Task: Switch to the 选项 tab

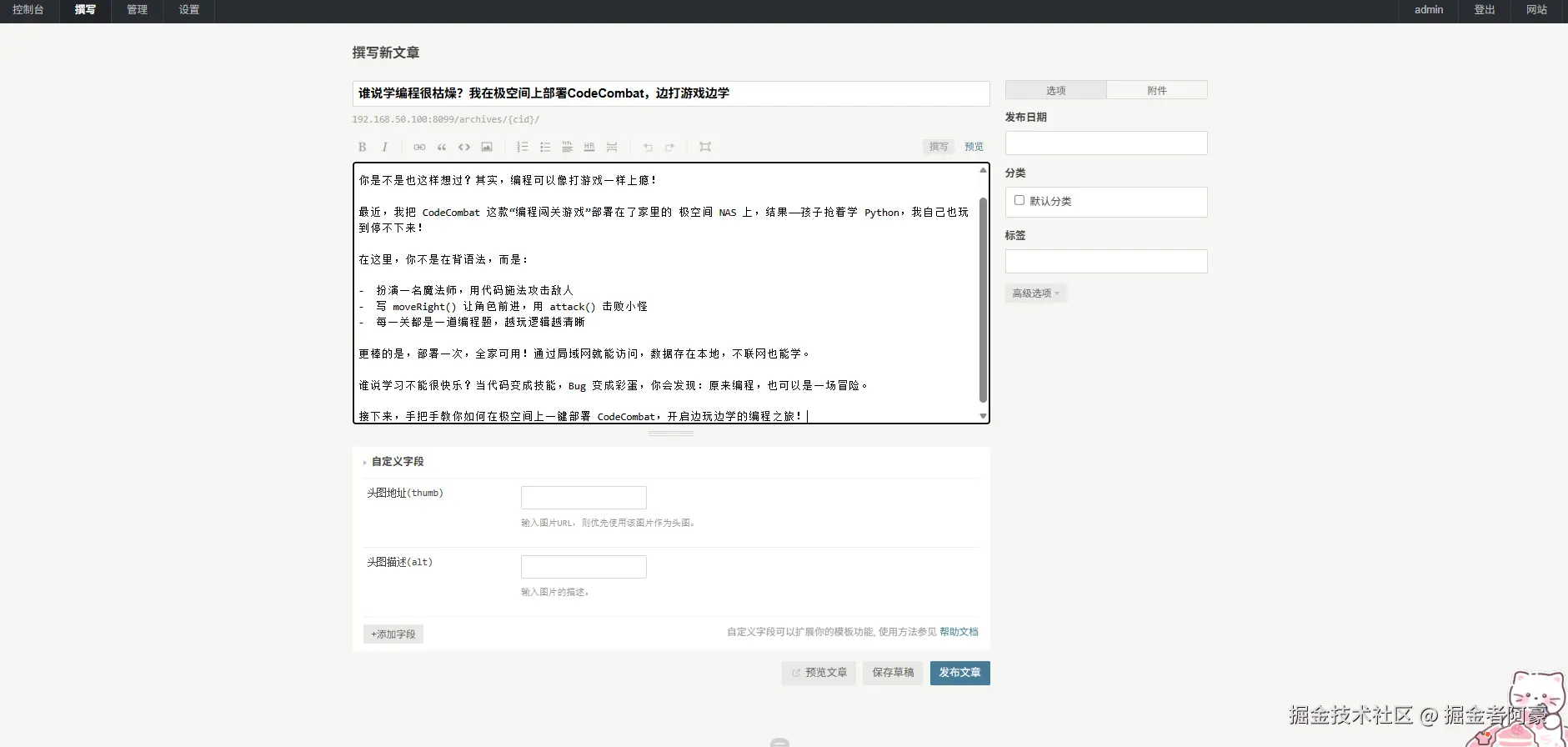Action: point(1056,90)
